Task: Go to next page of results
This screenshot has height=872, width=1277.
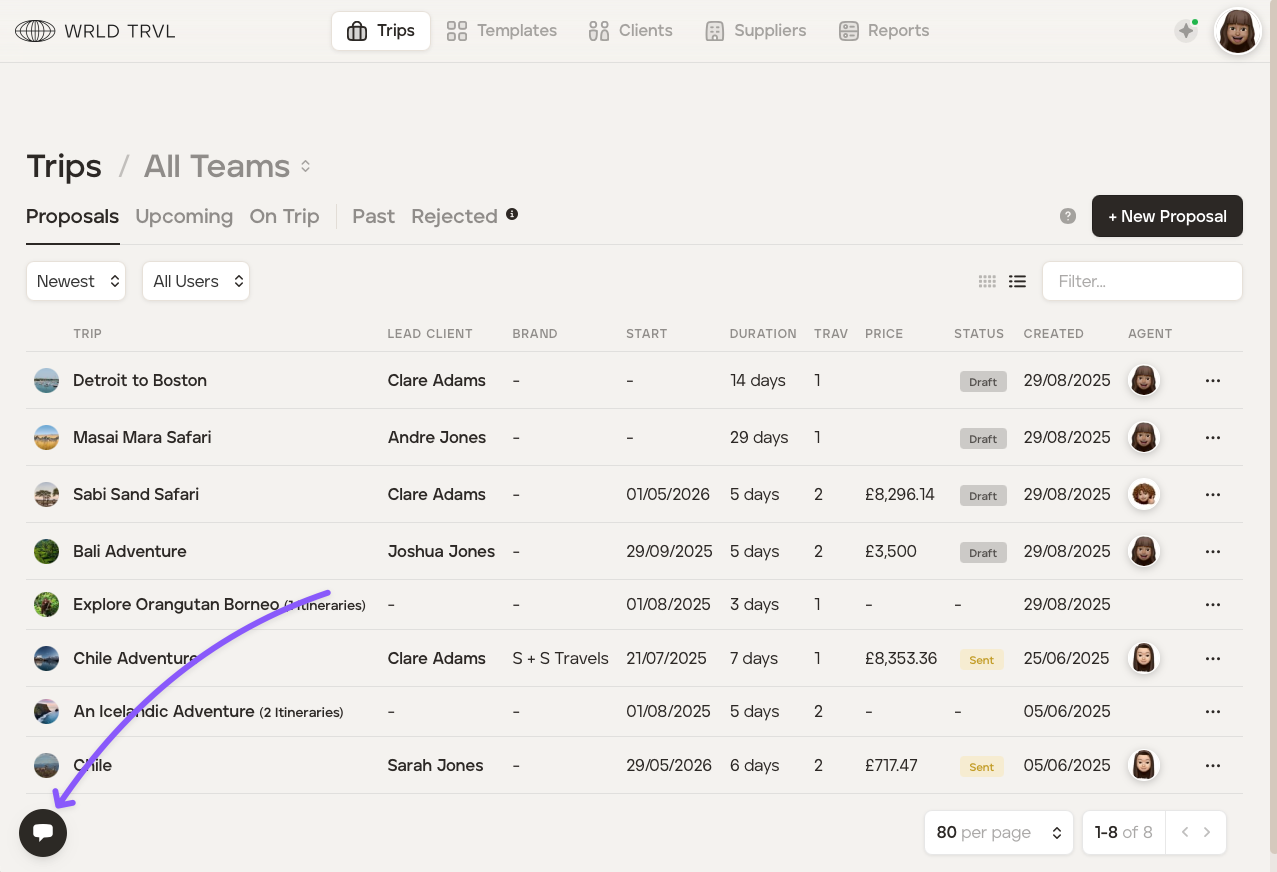Action: tap(1207, 832)
